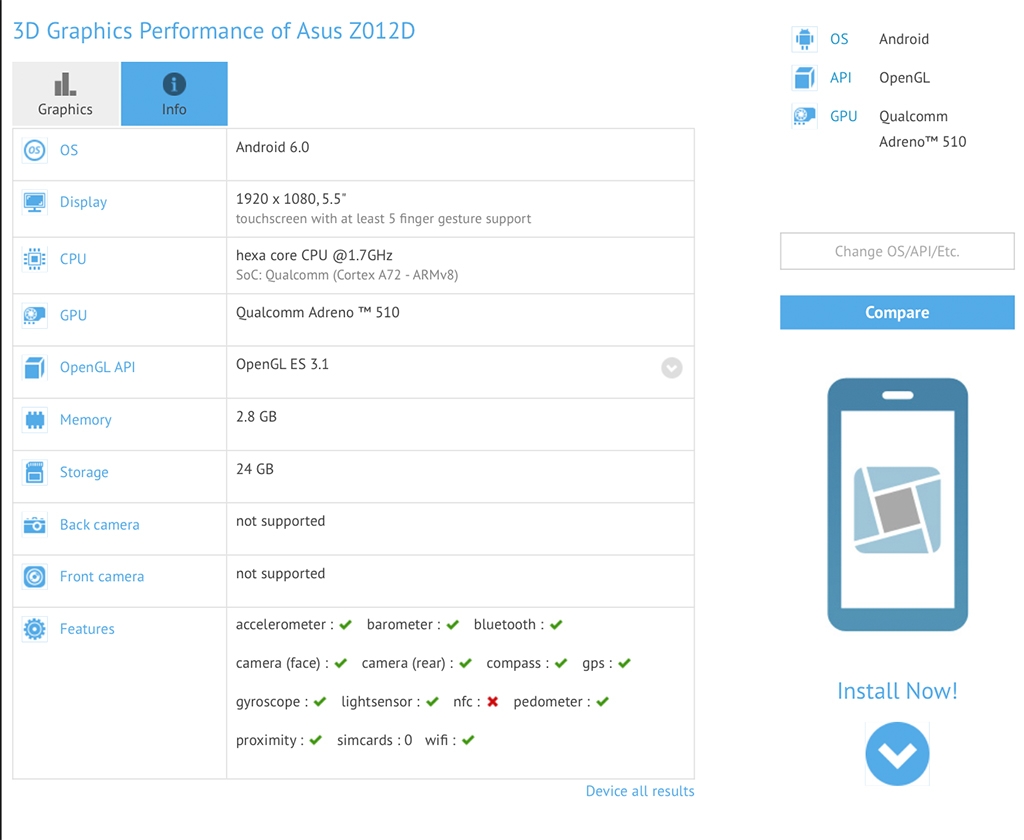Image resolution: width=1024 pixels, height=840 pixels.
Task: Click the 24 GB storage value
Action: point(255,469)
